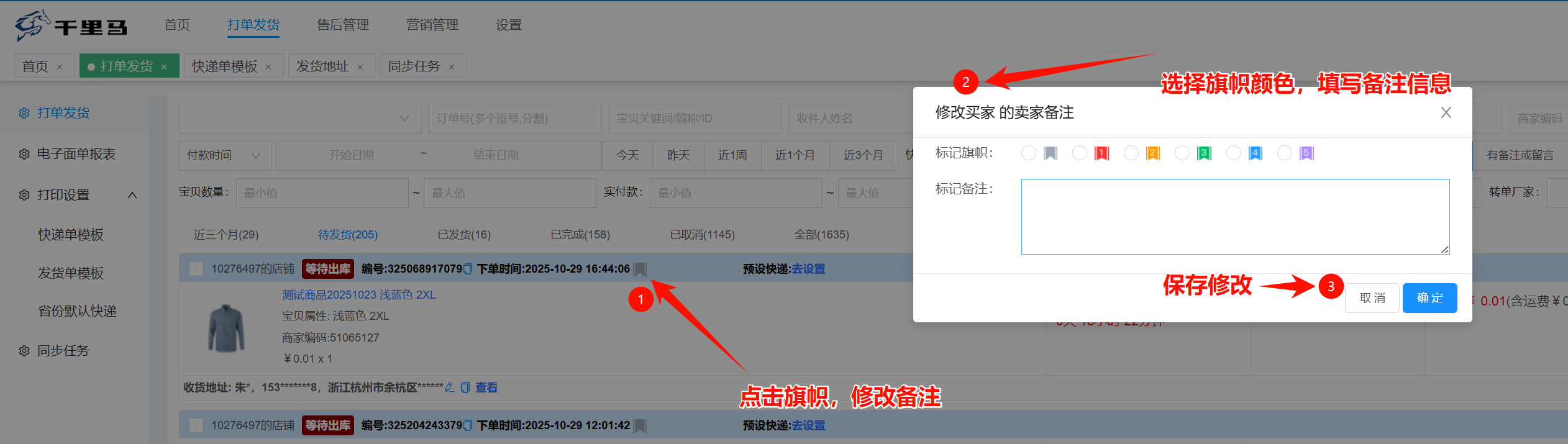Image resolution: width=1568 pixels, height=444 pixels.
Task: Copy order number 325068917079 via copy icon
Action: (468, 269)
